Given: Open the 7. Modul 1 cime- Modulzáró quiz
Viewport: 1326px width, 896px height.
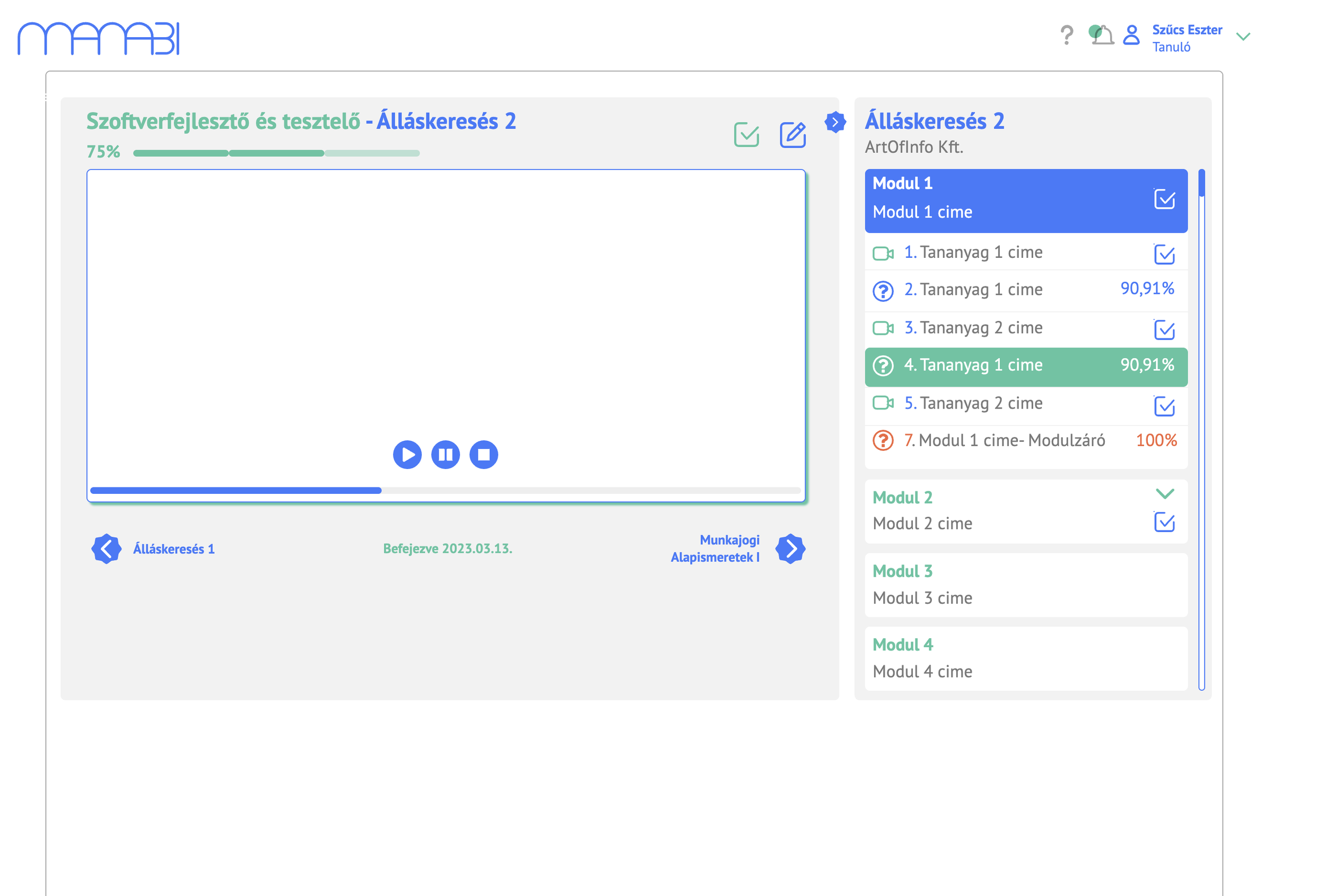Looking at the screenshot, I should (1011, 441).
